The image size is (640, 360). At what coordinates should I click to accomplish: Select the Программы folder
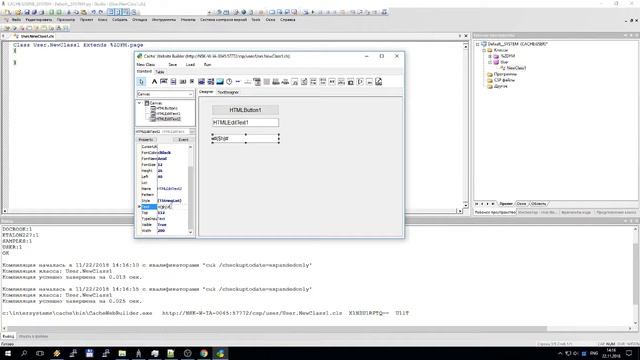pyautogui.click(x=505, y=74)
